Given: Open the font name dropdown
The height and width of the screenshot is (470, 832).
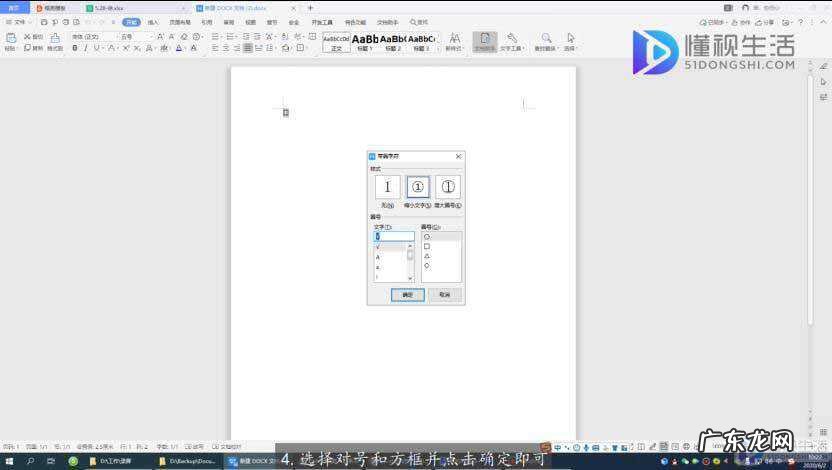Looking at the screenshot, I should coord(92,37).
